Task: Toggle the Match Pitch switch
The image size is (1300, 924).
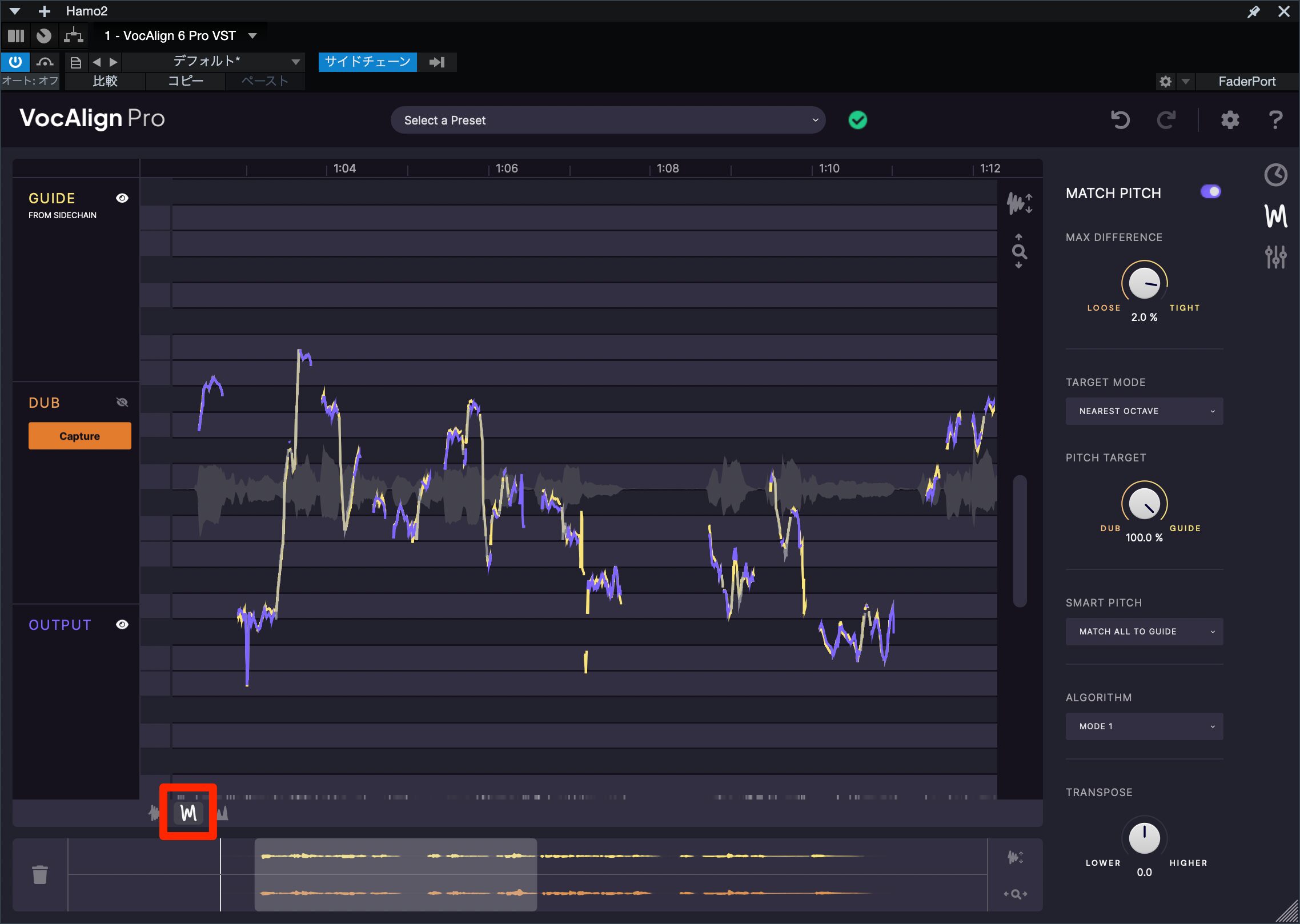Action: click(1210, 192)
